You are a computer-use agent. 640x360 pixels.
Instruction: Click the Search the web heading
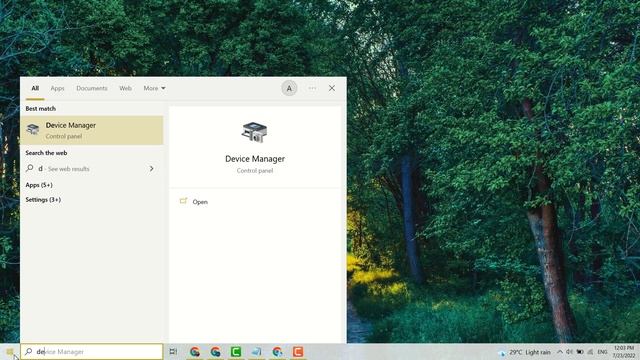coord(46,153)
